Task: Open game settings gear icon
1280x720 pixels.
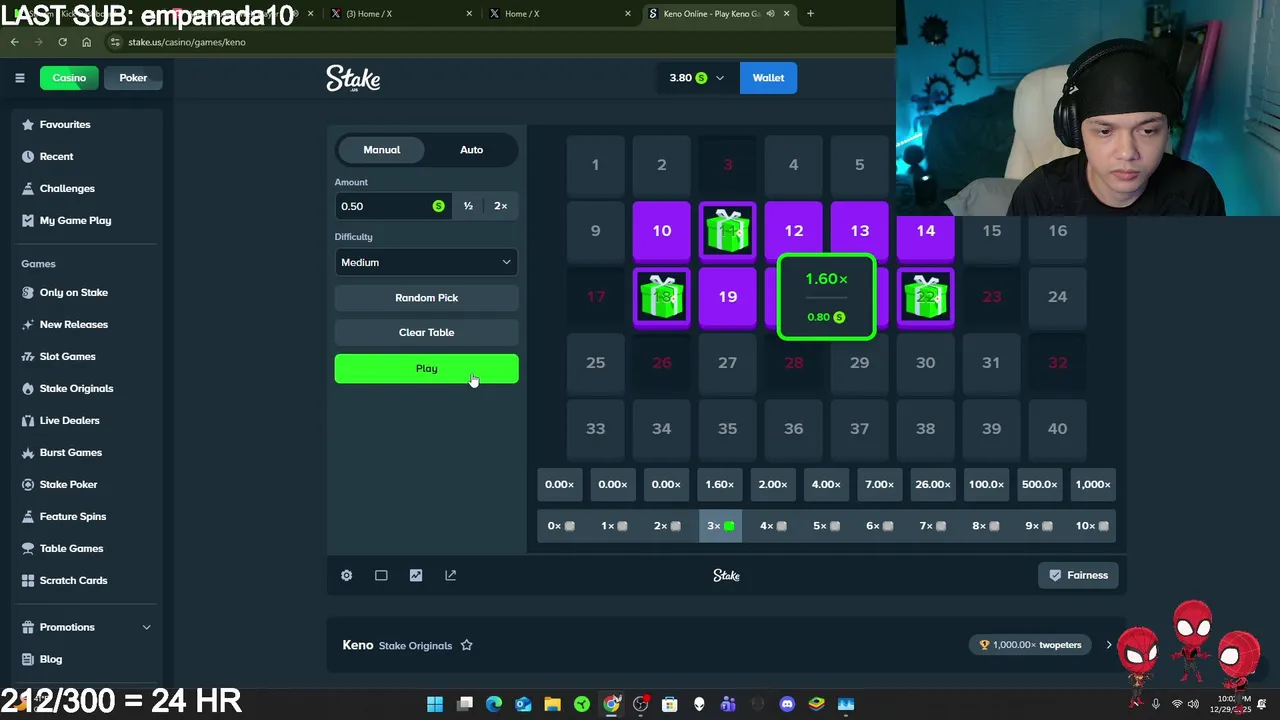Action: point(346,575)
